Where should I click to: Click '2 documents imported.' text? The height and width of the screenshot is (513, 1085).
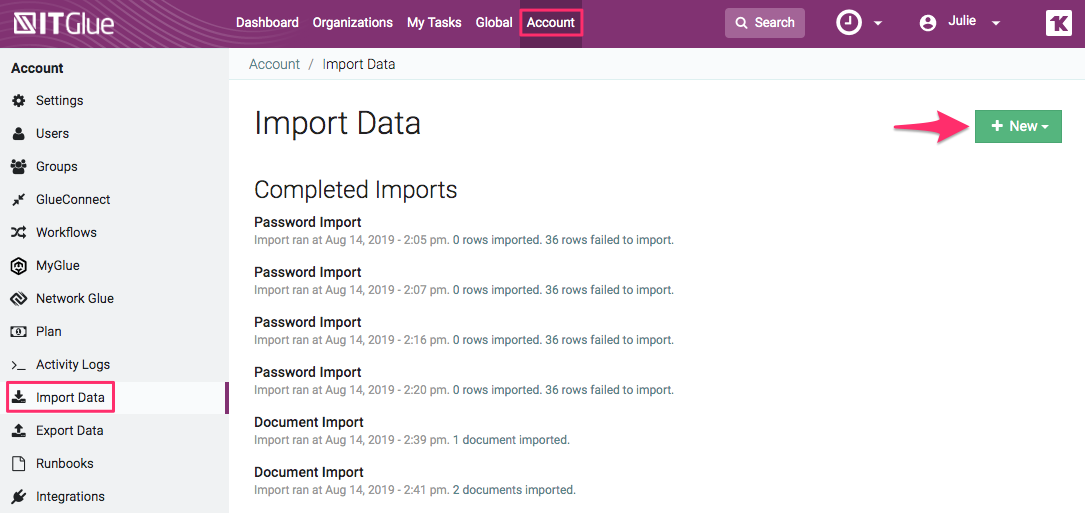[x=514, y=489]
